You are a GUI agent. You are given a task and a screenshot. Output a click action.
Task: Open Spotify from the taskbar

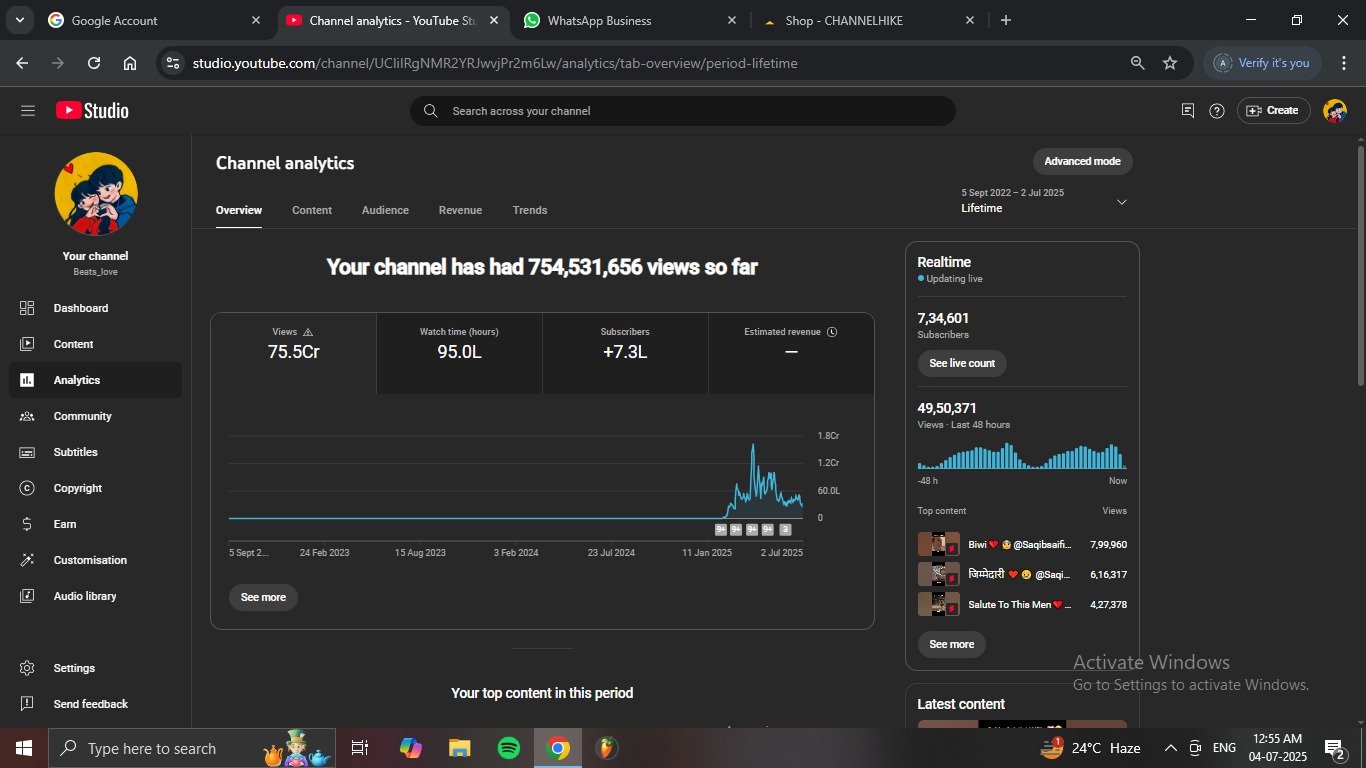pos(509,748)
